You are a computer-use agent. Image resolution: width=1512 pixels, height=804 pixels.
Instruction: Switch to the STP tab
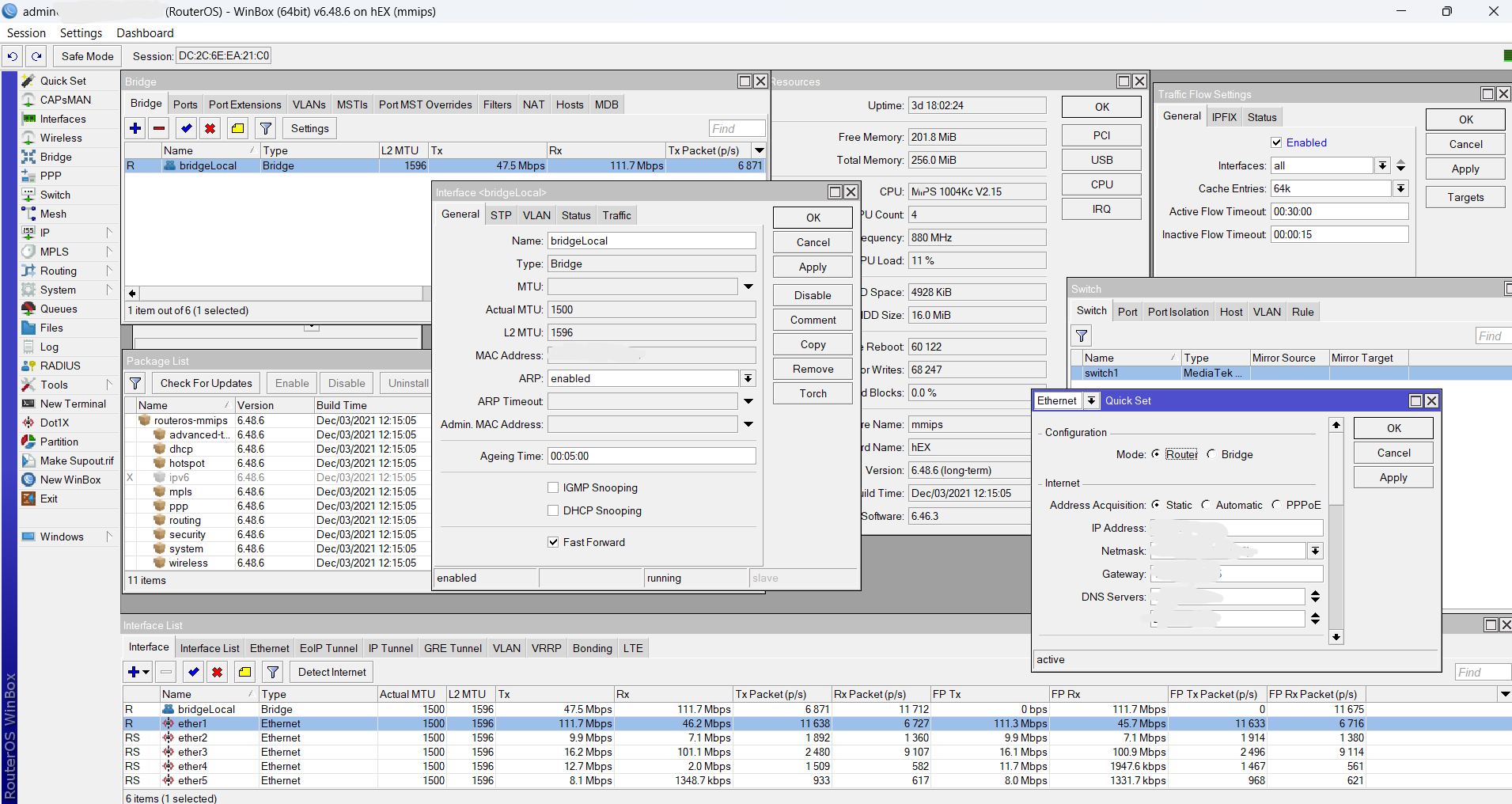pyautogui.click(x=501, y=215)
